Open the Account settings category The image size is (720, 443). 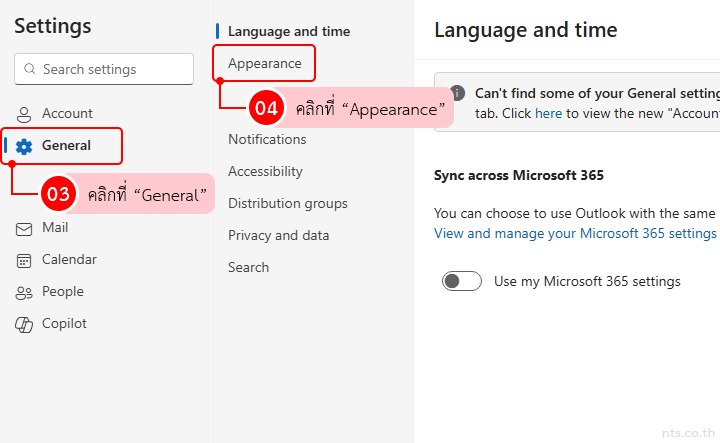(67, 113)
